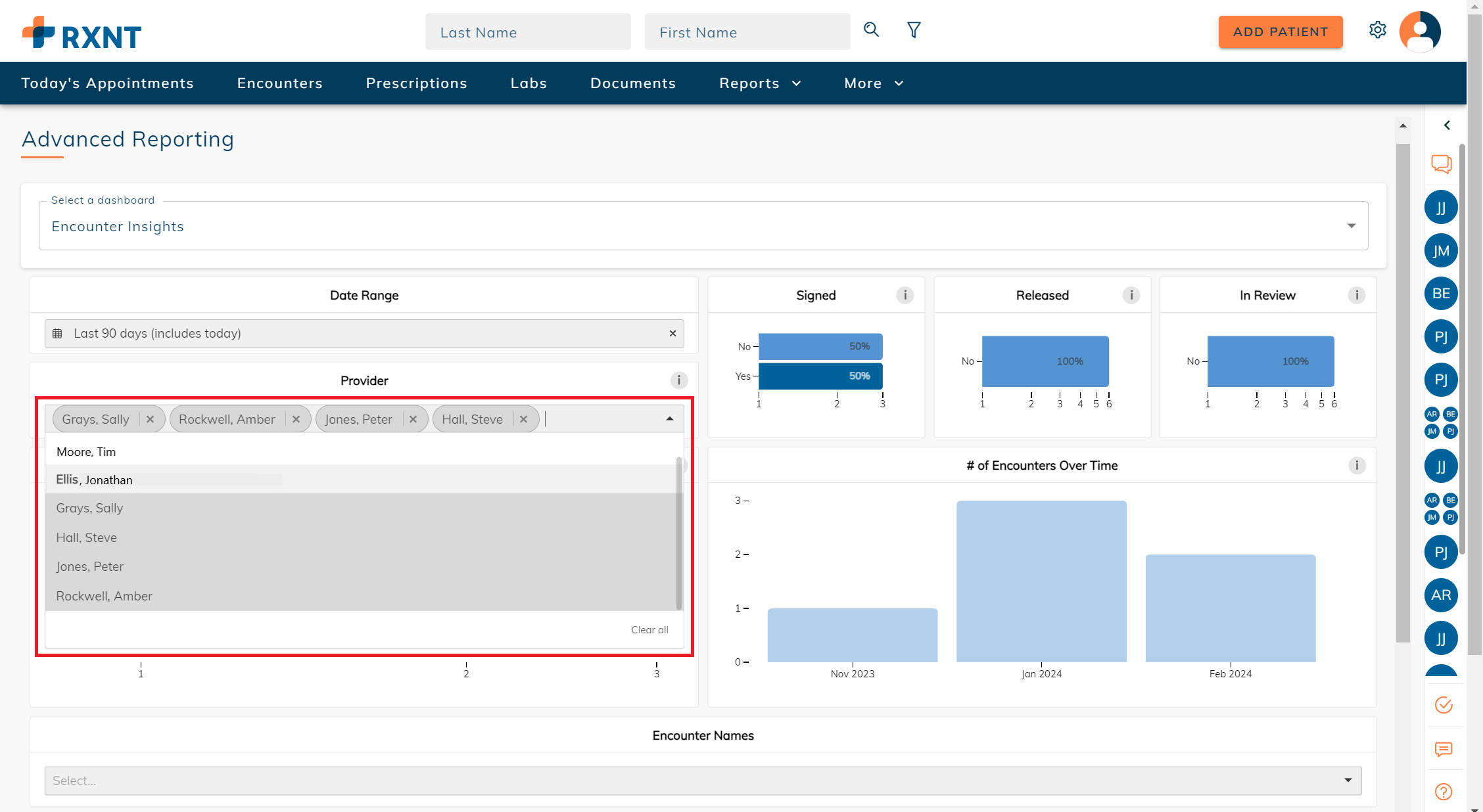The image size is (1483, 812).
Task: Click the patient search magnifier icon
Action: (871, 30)
